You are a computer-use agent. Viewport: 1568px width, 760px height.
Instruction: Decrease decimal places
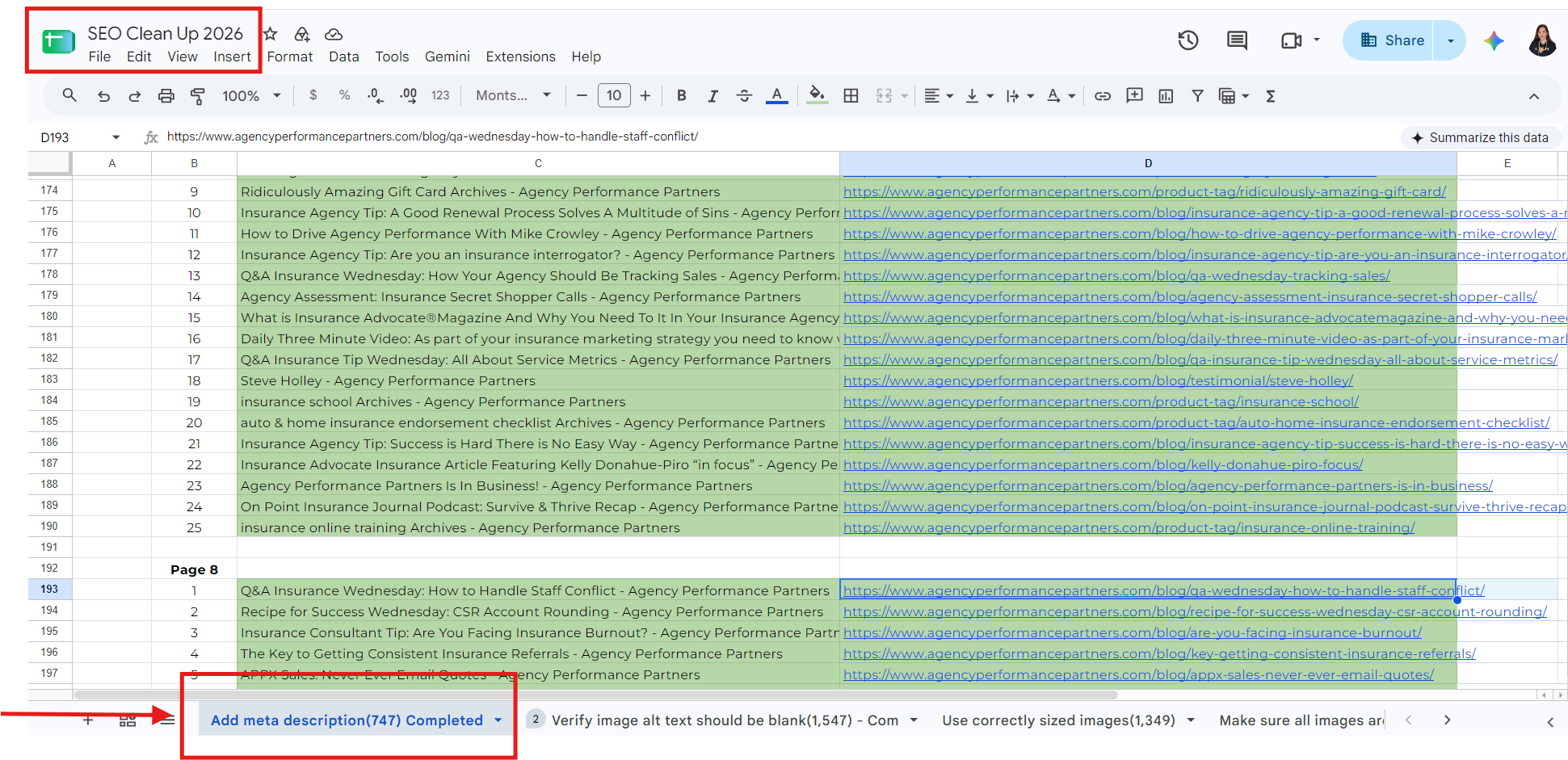(376, 95)
